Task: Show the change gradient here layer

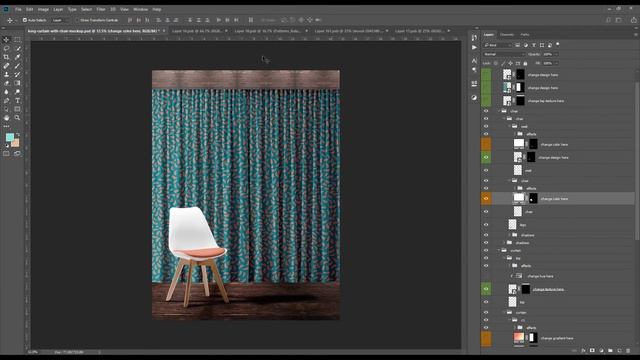Action: click(486, 338)
